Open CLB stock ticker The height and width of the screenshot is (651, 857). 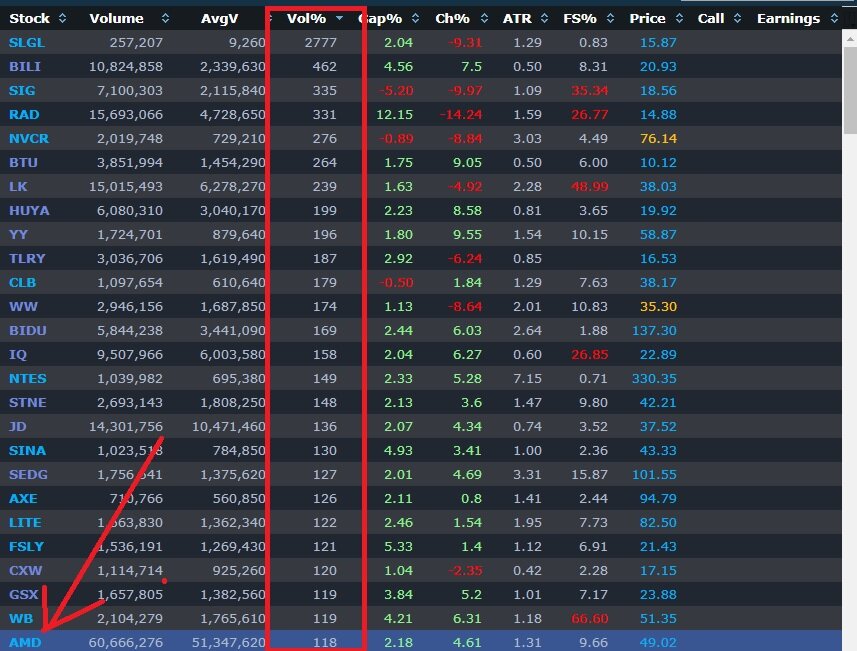22,283
